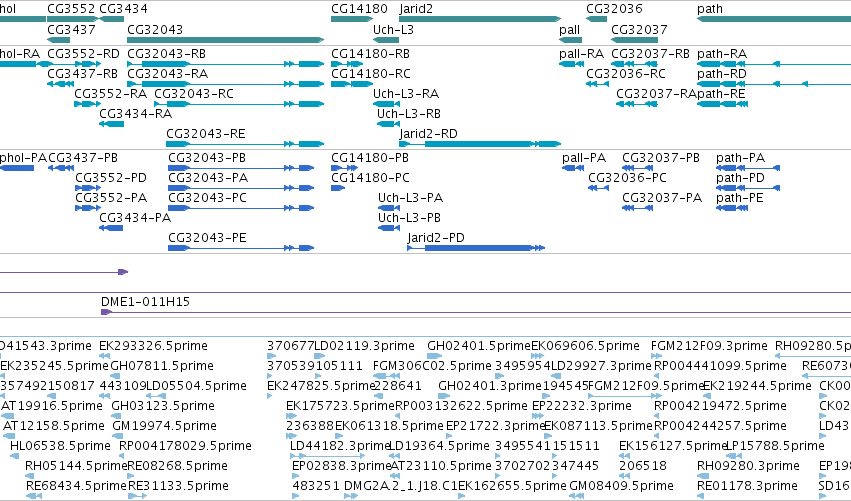Select the CG3552 gene label
851x501 pixels.
(x=71, y=9)
